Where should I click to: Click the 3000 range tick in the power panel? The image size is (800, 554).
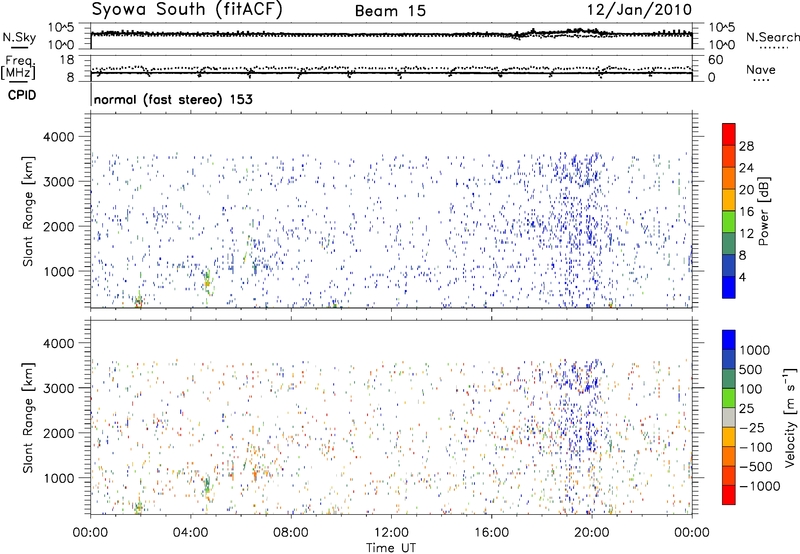[59, 182]
